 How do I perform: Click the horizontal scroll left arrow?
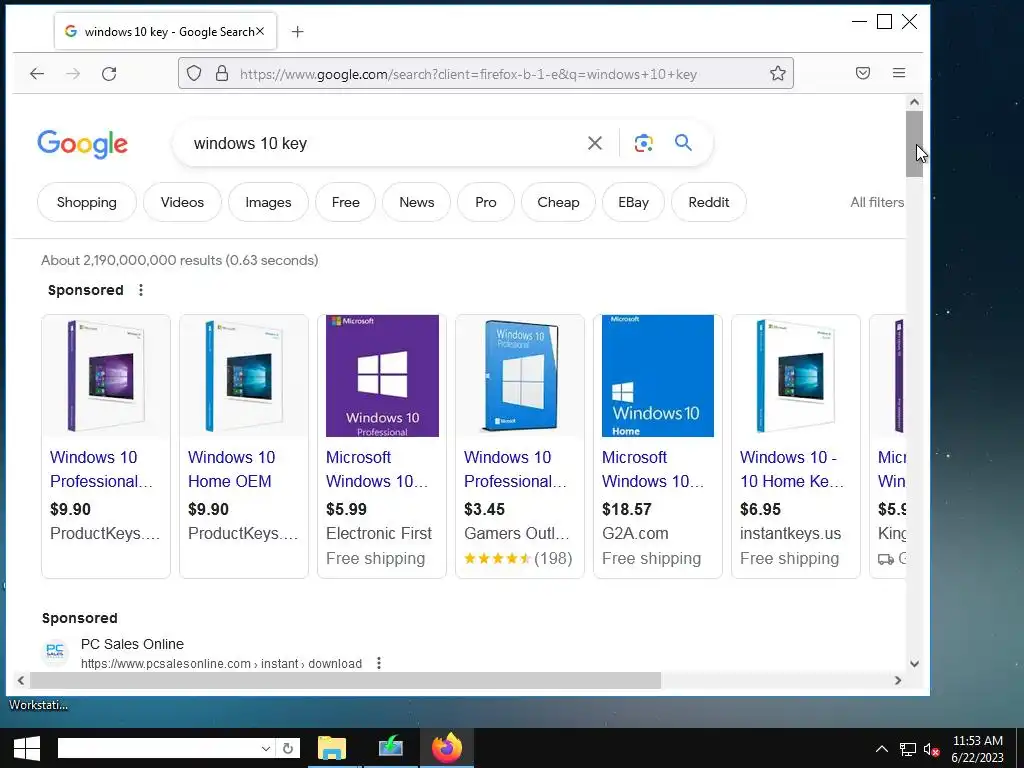click(x=21, y=680)
